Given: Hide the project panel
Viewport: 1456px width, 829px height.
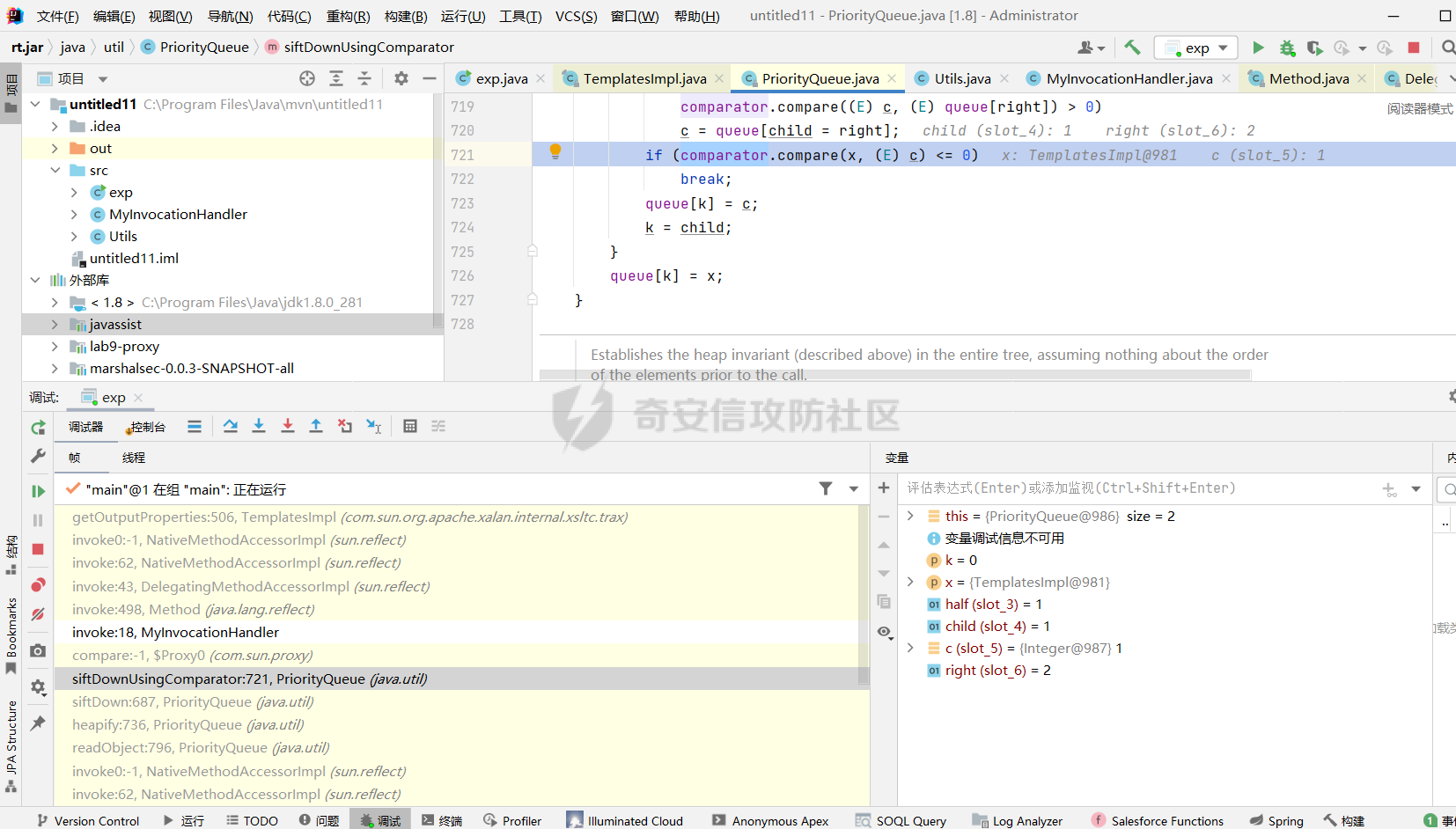Looking at the screenshot, I should point(430,78).
